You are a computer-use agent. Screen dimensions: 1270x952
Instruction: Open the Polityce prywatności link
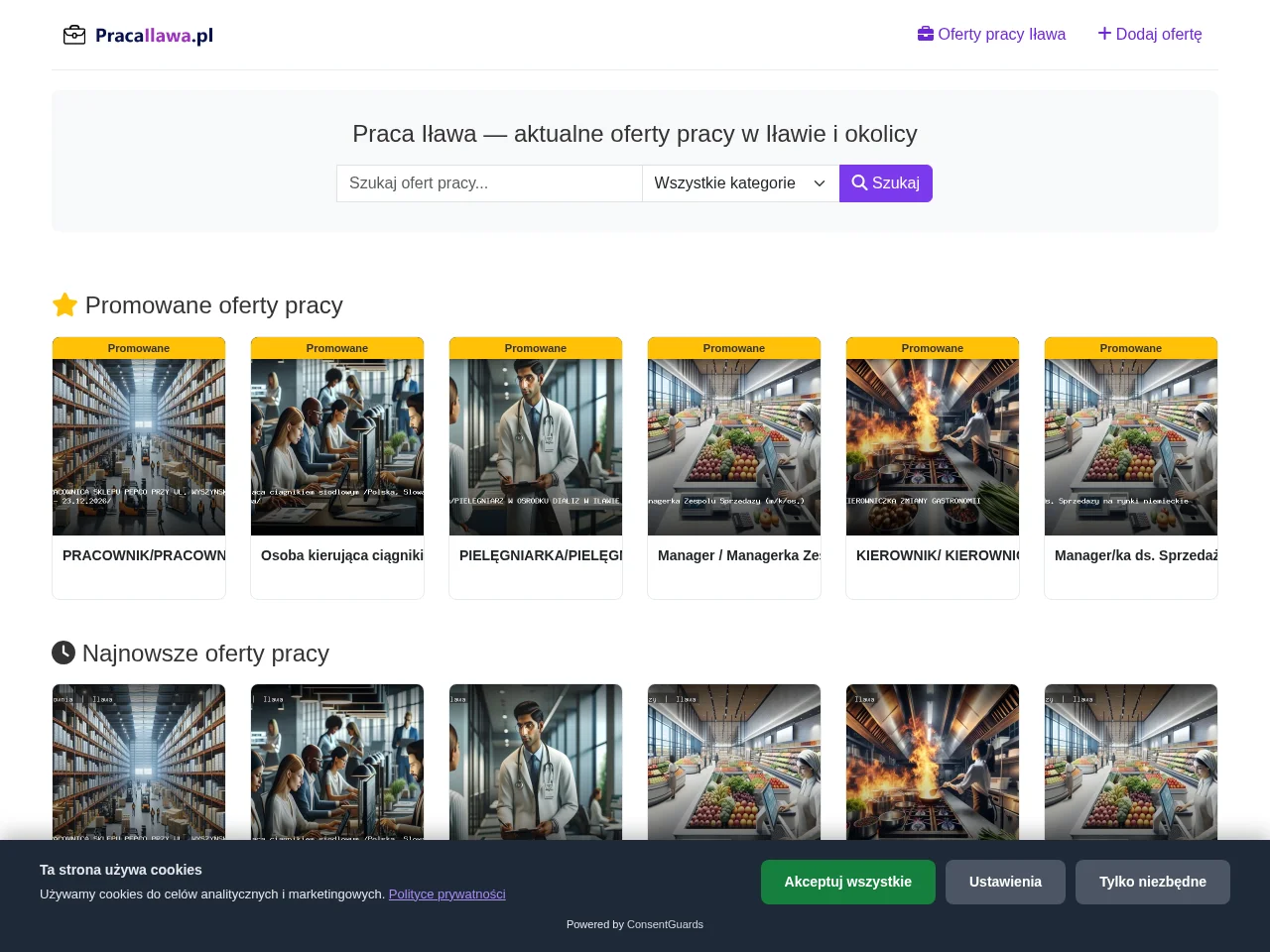(x=447, y=893)
